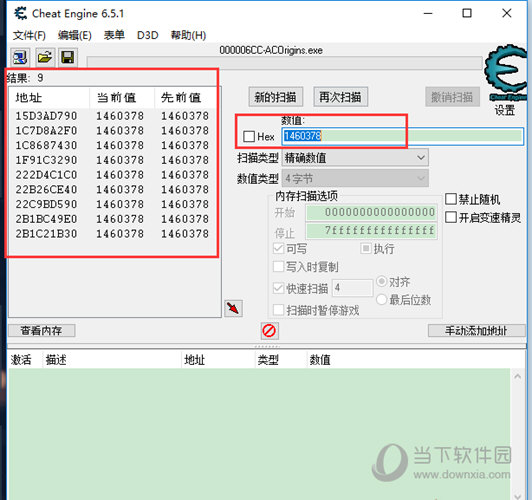
Task: Click the fast scan alignment field 4
Action: (x=352, y=288)
